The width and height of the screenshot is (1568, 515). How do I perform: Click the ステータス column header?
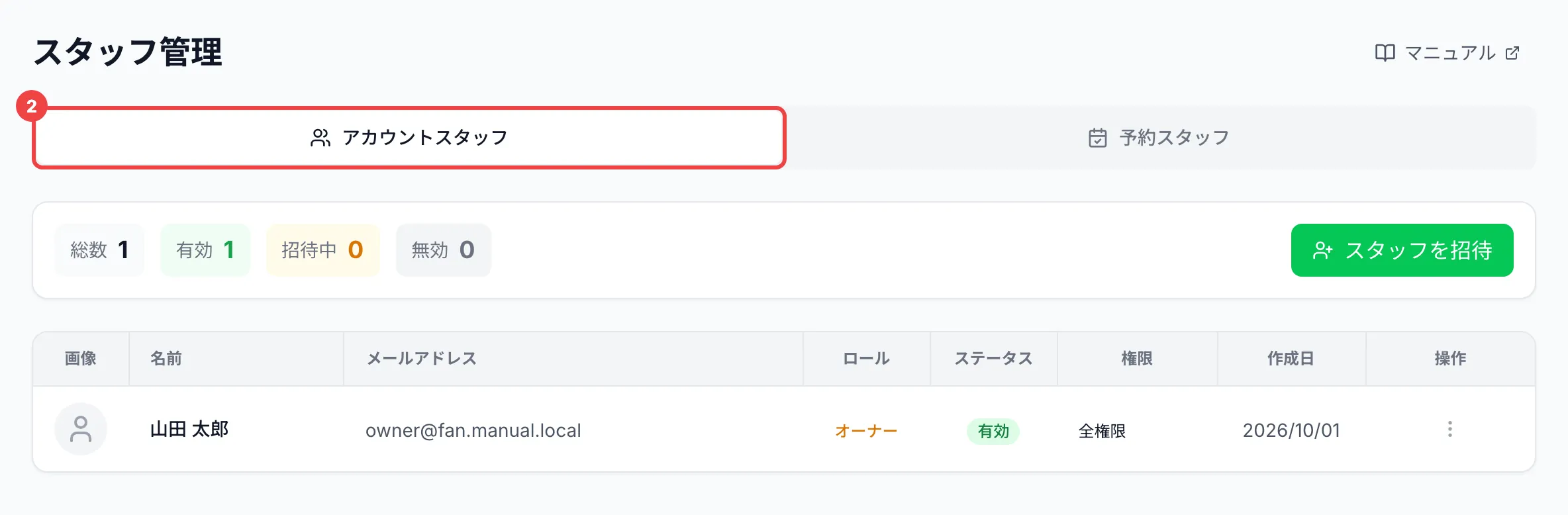coord(993,359)
